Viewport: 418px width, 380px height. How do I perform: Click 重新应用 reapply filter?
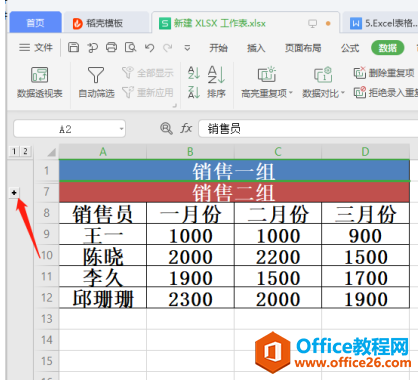[x=148, y=92]
